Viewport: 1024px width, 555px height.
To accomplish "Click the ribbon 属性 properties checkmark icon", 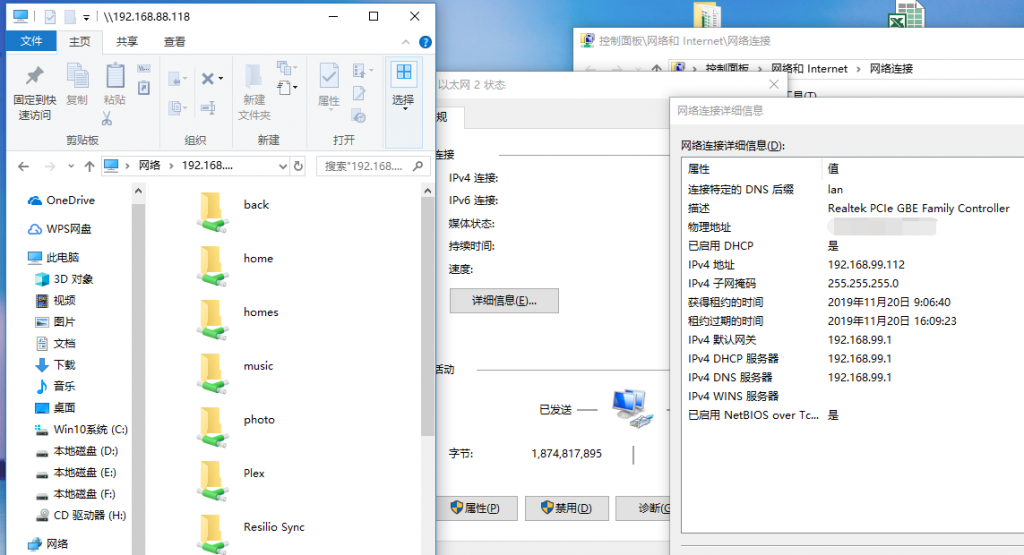I will 328,76.
